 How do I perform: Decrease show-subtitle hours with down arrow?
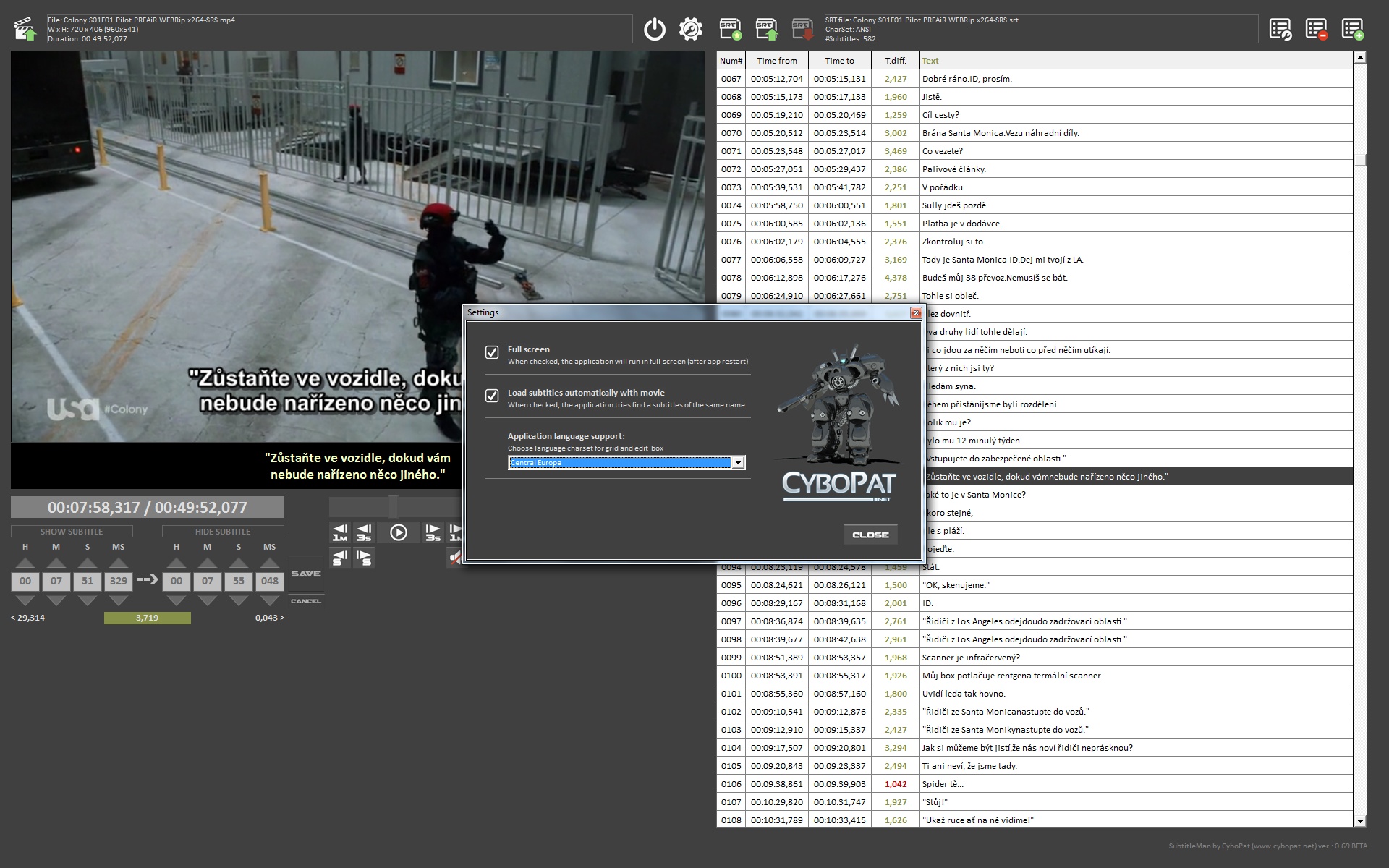tap(25, 600)
